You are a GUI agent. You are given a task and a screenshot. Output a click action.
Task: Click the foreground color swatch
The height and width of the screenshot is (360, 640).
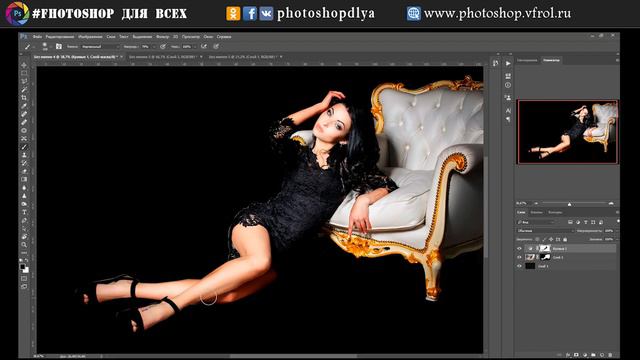pos(22,267)
